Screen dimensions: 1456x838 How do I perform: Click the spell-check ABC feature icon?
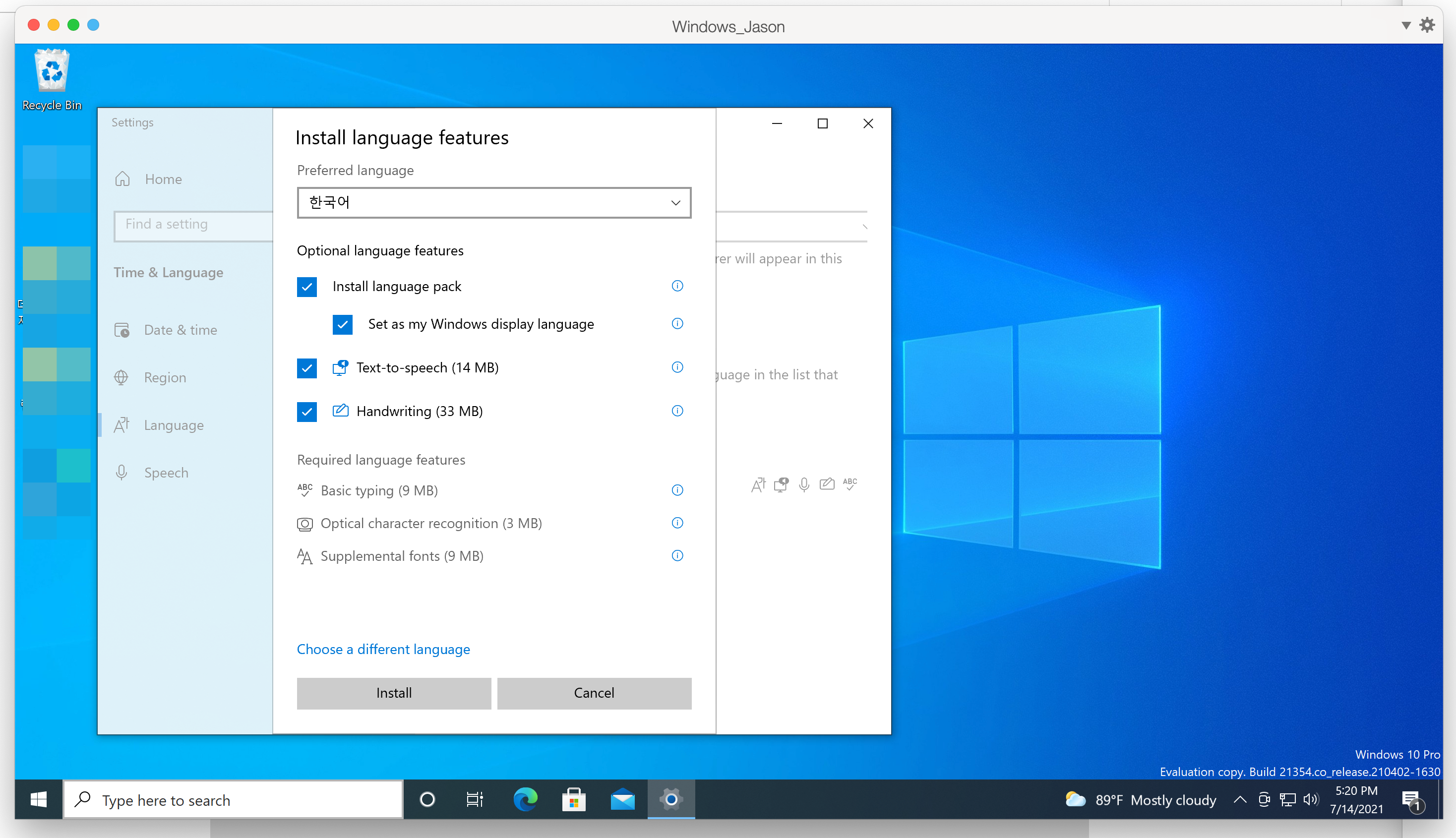pyautogui.click(x=850, y=484)
